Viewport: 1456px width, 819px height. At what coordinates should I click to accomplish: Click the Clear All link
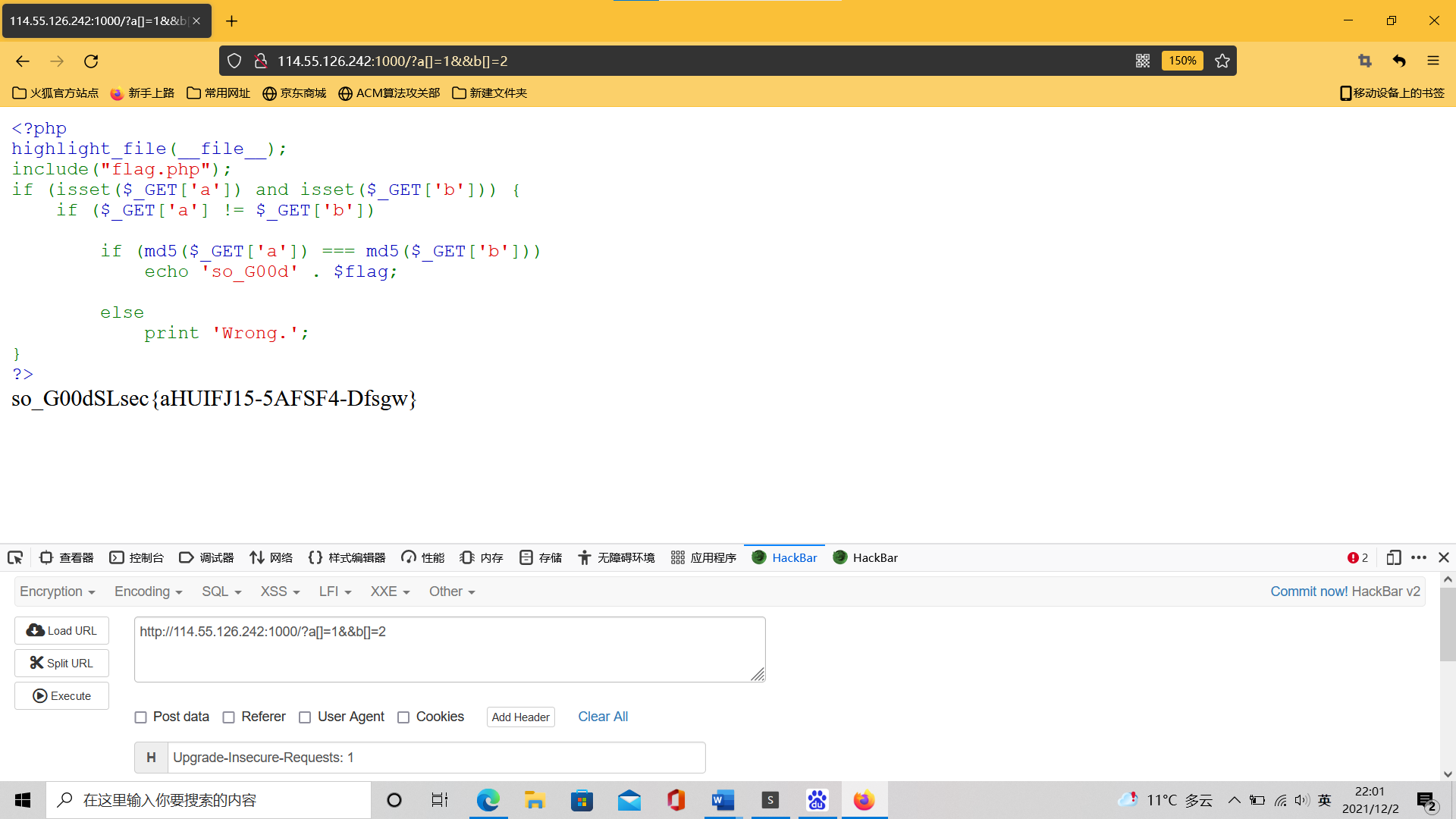click(603, 717)
